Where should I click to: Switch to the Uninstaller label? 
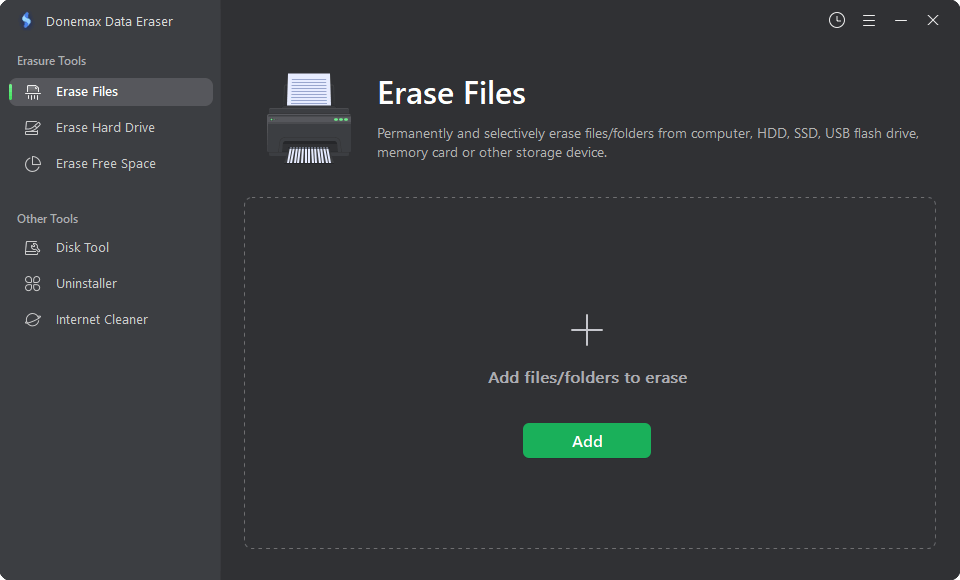[86, 284]
